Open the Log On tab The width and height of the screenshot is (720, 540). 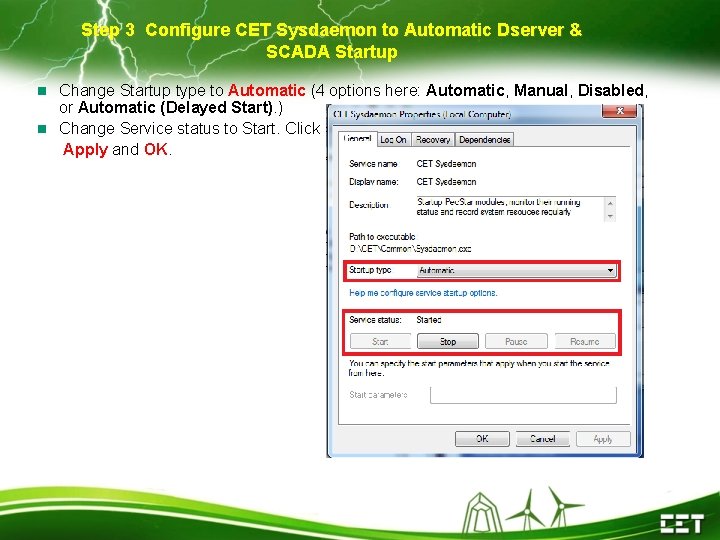(394, 140)
